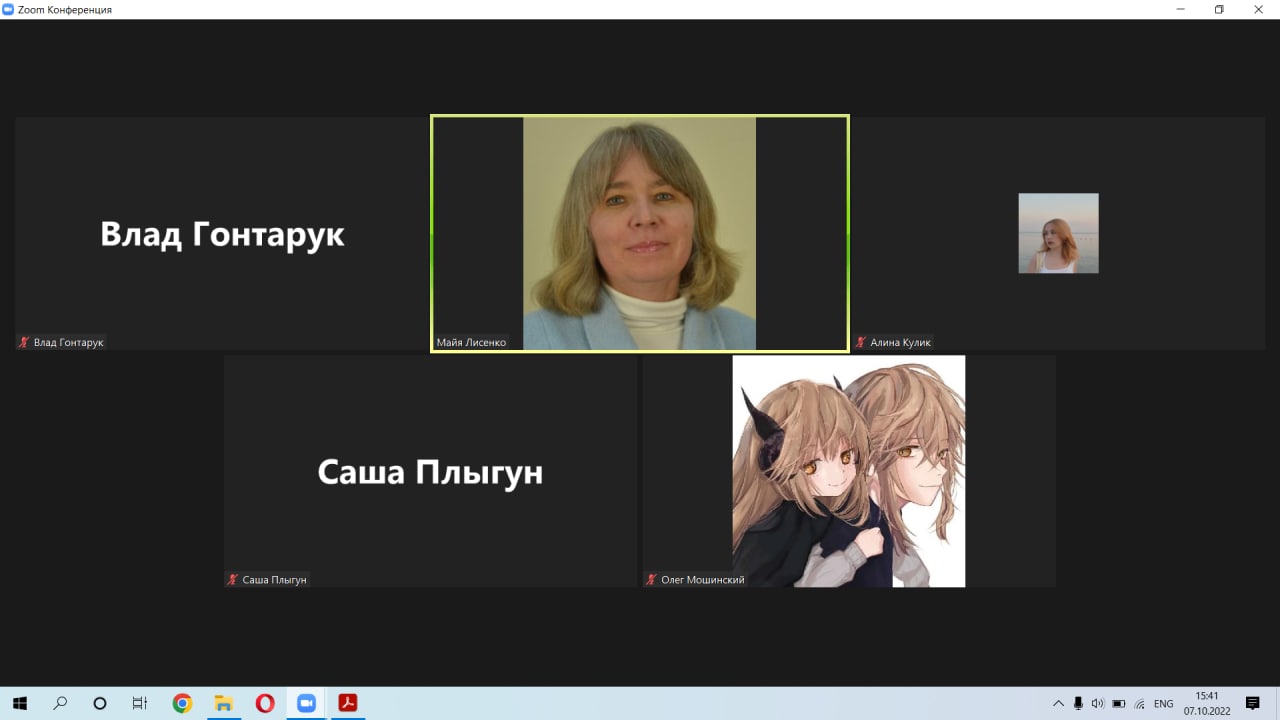Click muted mic icon beside Влад Гонтарук

coord(24,342)
